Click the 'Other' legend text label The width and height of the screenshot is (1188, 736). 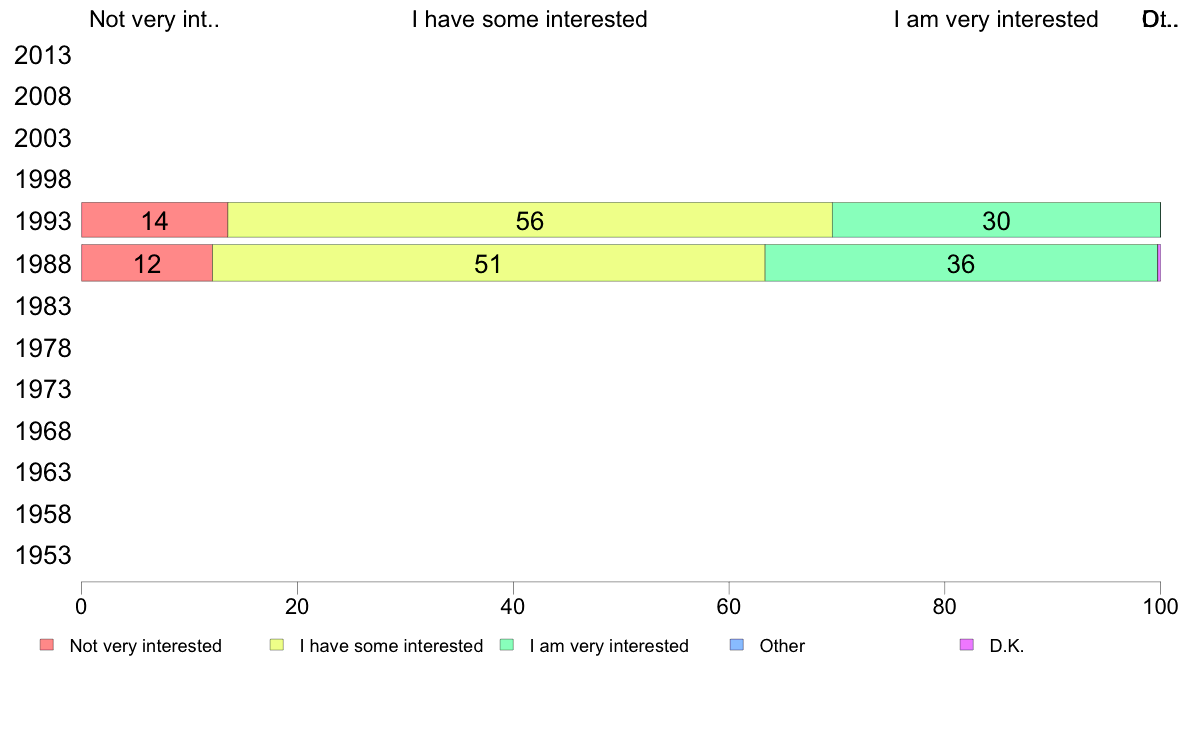(x=782, y=646)
